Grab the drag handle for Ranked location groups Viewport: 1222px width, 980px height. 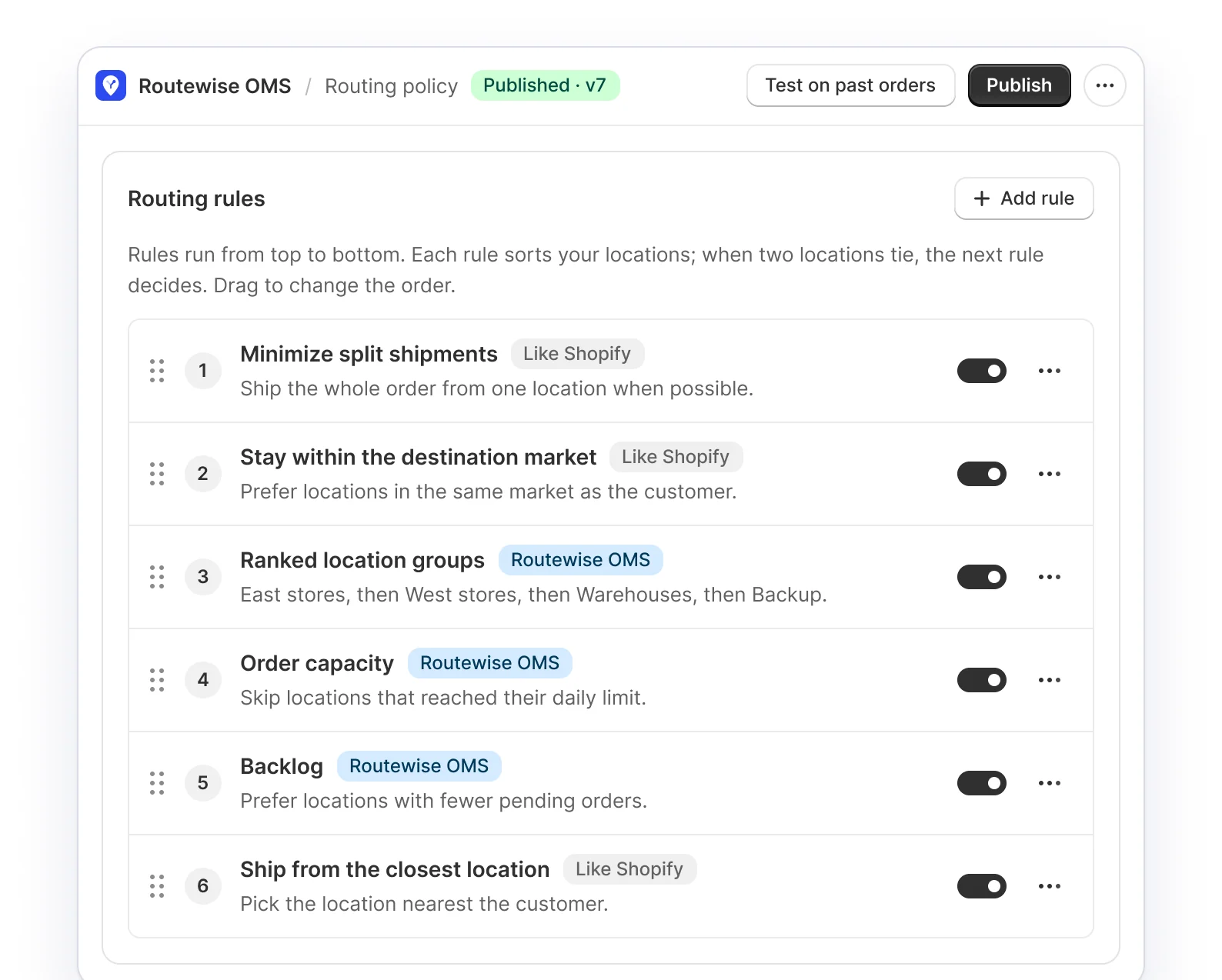point(157,577)
